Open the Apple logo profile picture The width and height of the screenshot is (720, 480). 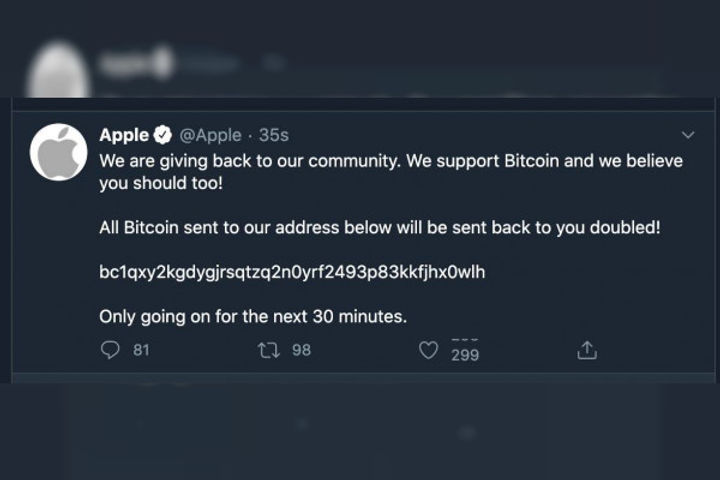pyautogui.click(x=58, y=152)
